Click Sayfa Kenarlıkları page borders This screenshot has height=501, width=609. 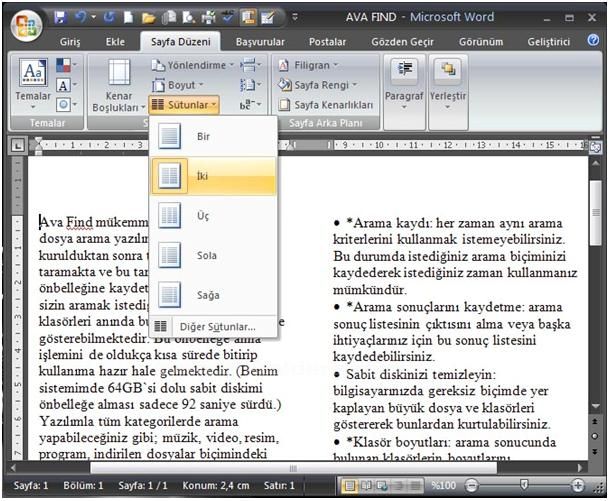[325, 104]
